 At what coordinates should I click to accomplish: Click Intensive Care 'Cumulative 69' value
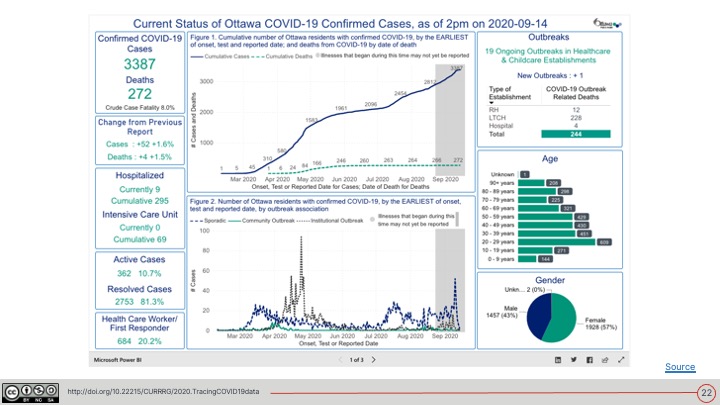coord(140,240)
